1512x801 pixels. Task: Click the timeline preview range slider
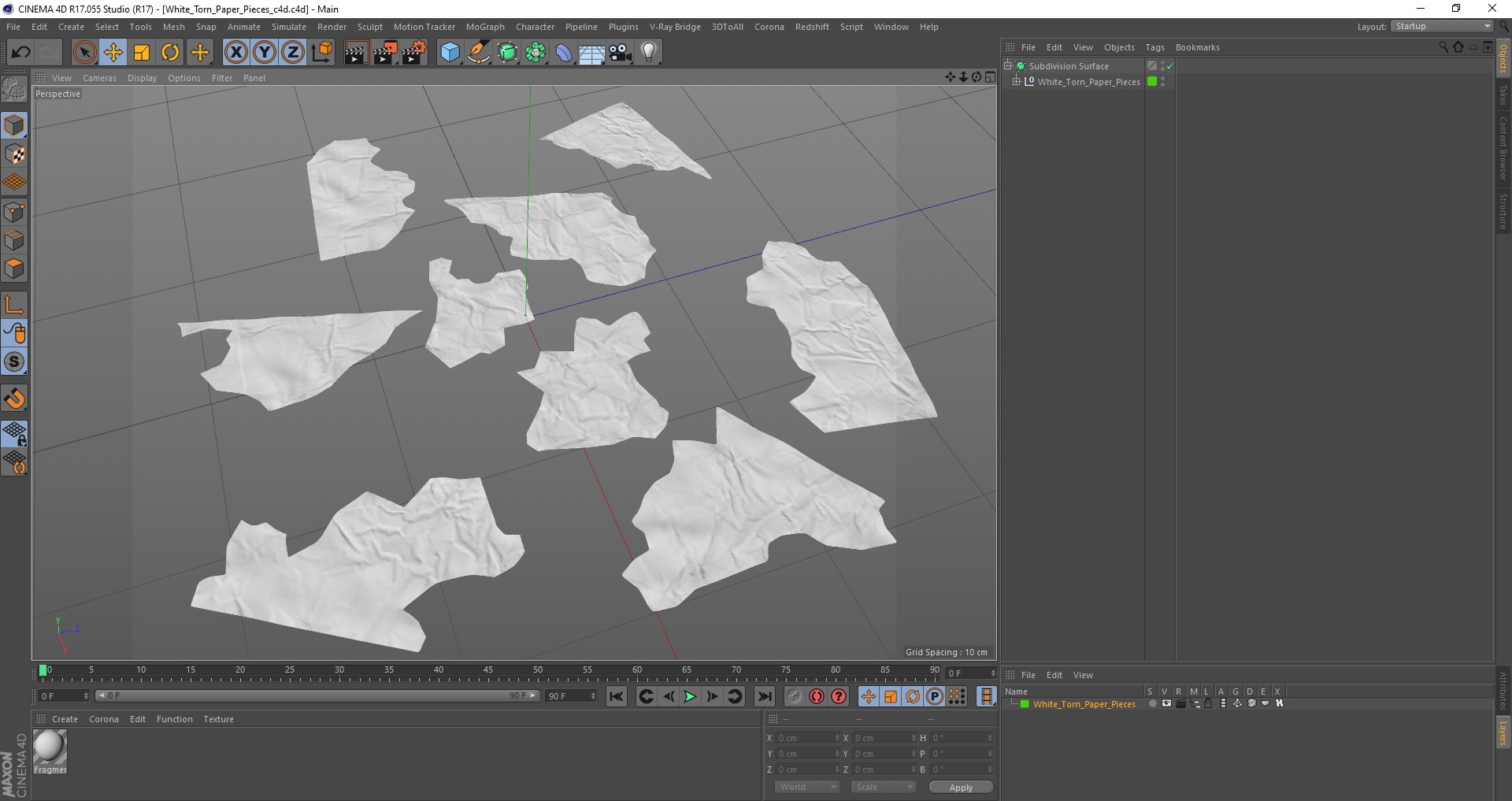tap(317, 696)
